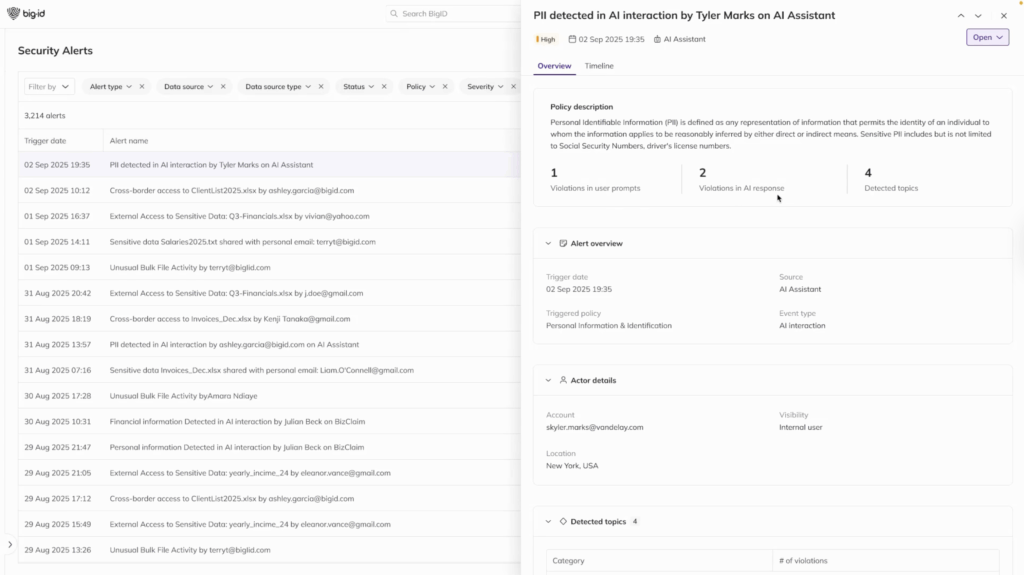Viewport: 1024px width, 575px height.
Task: Close the alert details panel
Action: point(1004,16)
